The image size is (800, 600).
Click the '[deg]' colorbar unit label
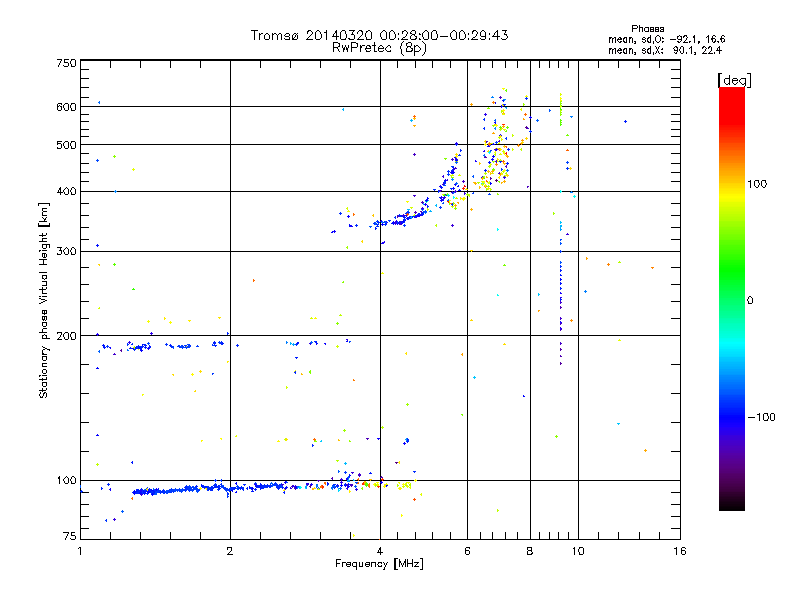[x=734, y=80]
